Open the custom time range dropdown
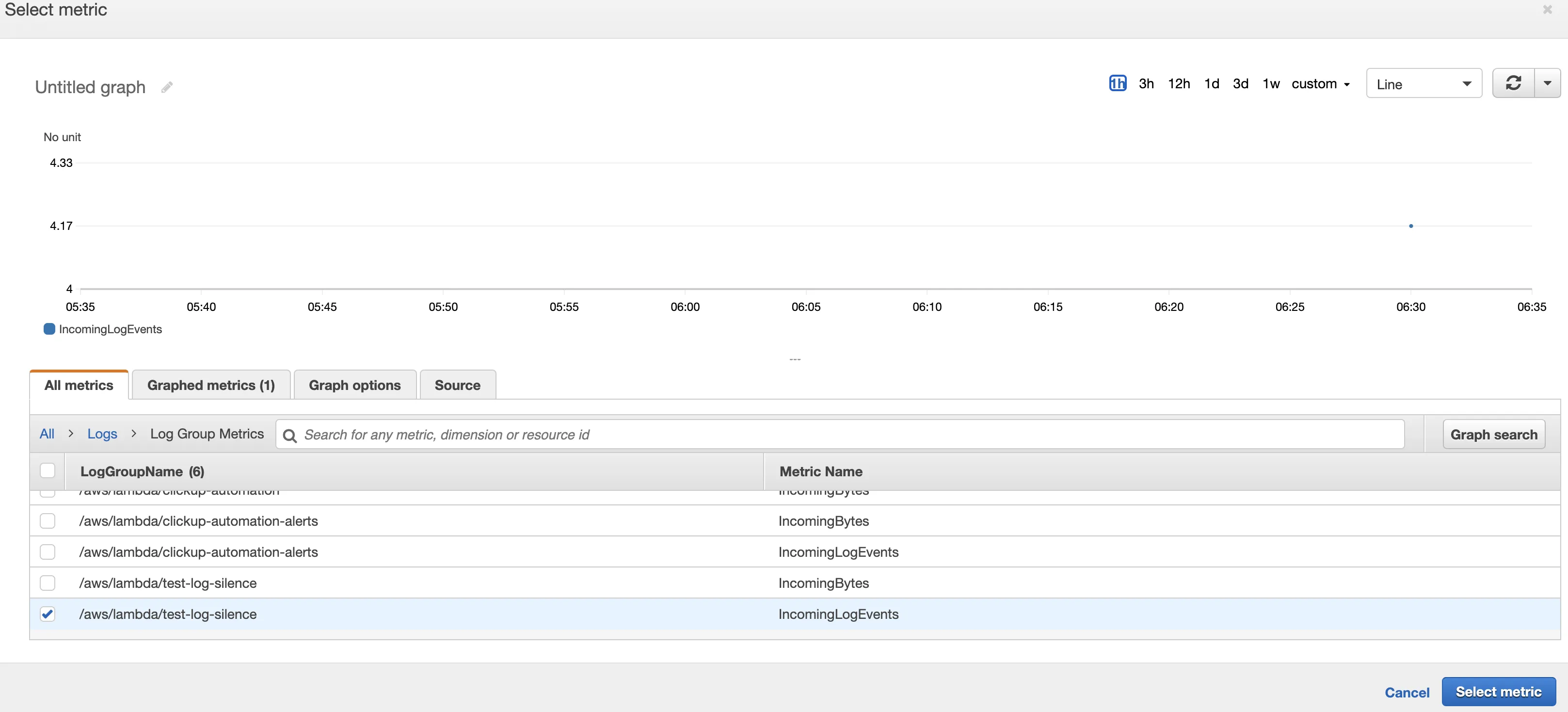 coord(1320,84)
